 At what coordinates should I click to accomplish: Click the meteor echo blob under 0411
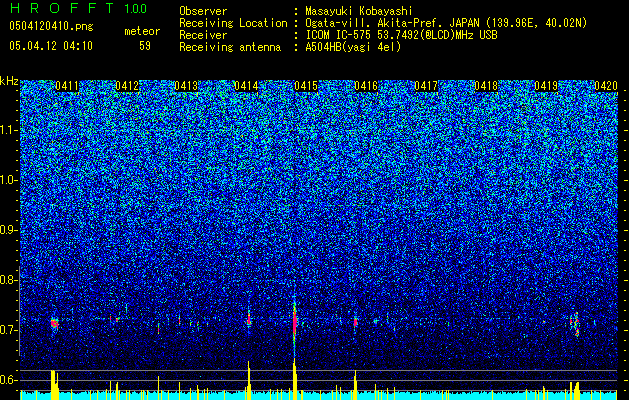55,323
